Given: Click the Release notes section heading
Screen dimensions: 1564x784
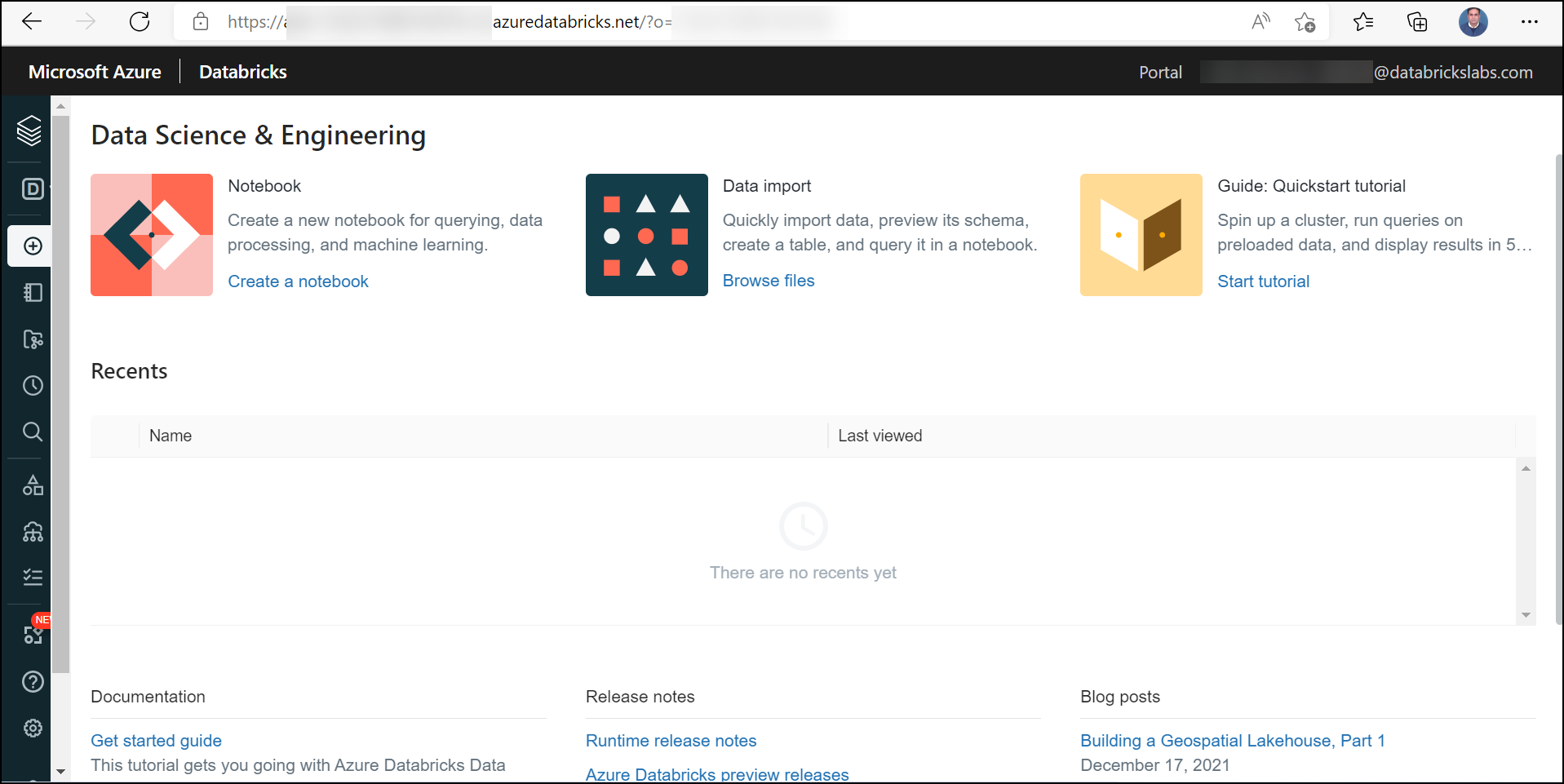Looking at the screenshot, I should 640,697.
